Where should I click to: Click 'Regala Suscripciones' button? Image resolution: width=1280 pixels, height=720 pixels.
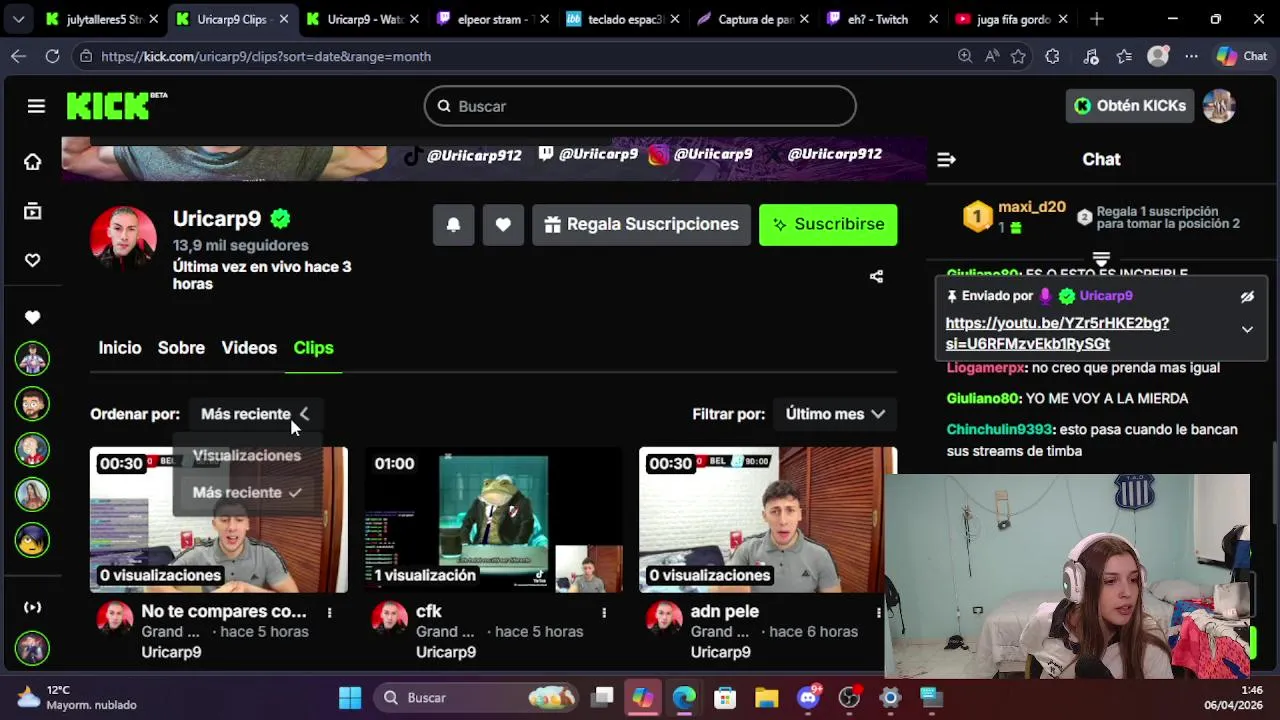[x=641, y=225]
